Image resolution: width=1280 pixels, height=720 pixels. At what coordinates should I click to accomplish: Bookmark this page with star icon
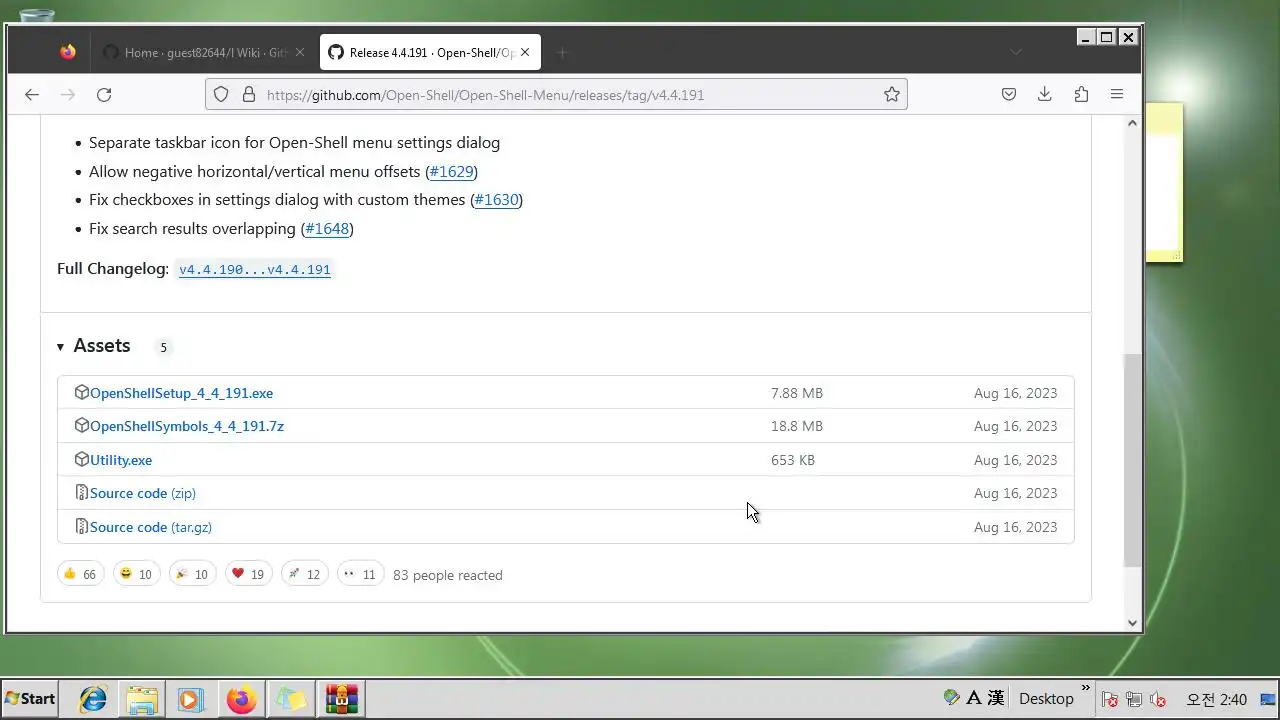click(x=892, y=95)
